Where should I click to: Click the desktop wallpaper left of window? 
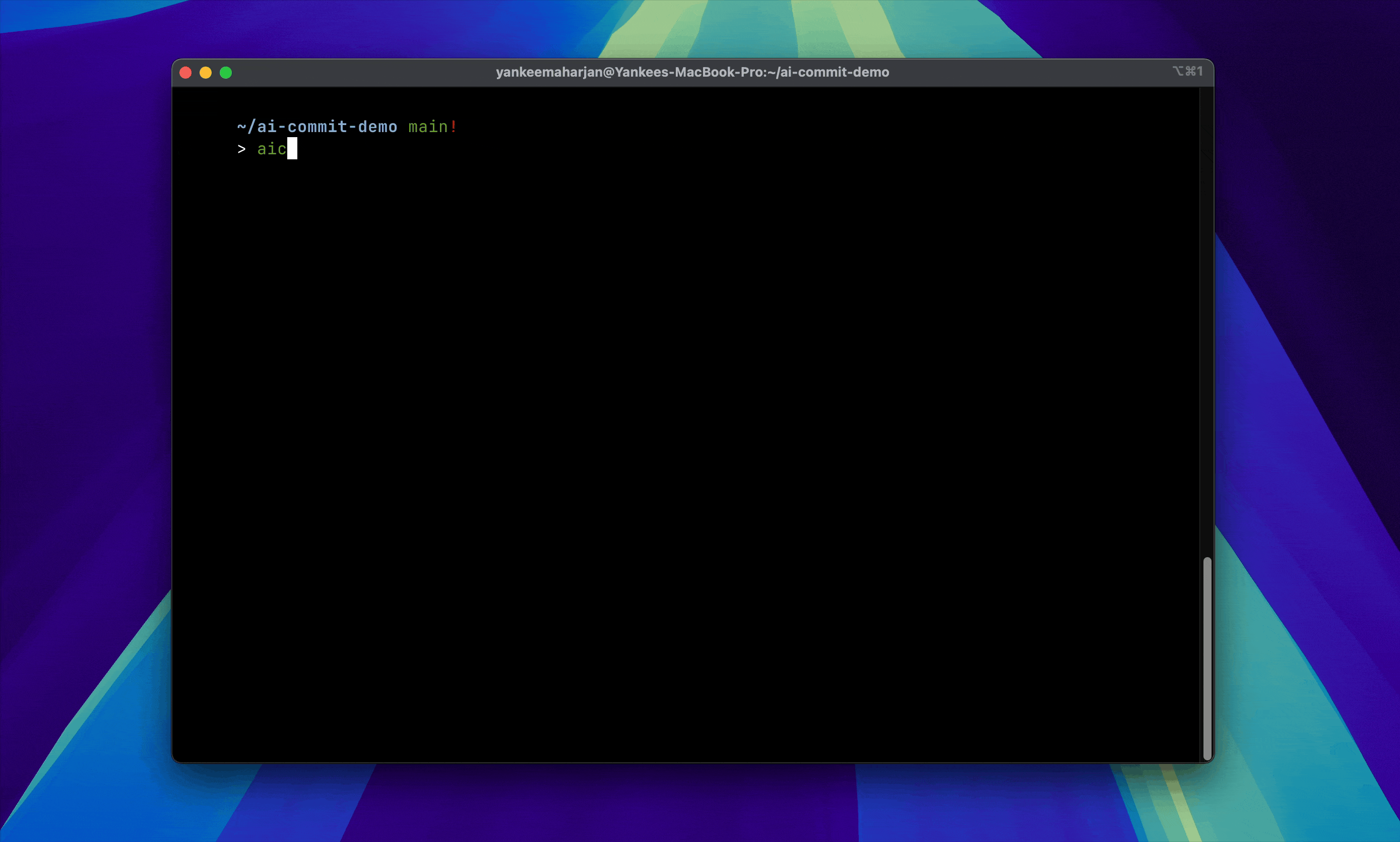(85, 397)
